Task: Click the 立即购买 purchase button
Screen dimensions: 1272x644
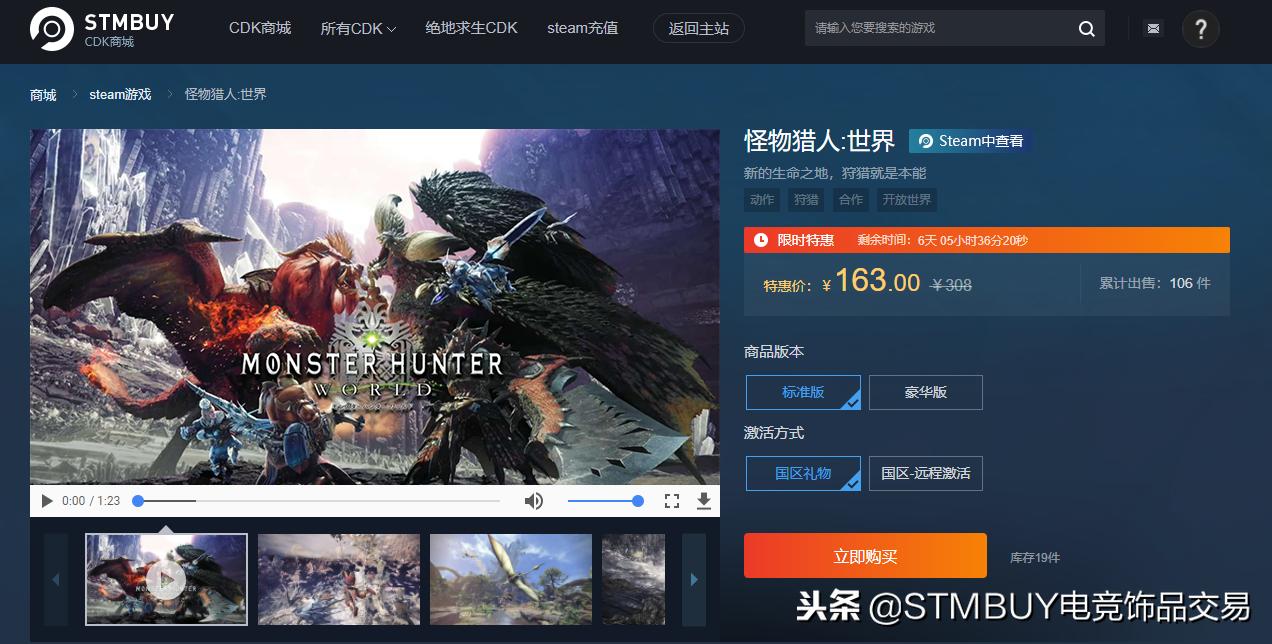Action: coord(865,555)
